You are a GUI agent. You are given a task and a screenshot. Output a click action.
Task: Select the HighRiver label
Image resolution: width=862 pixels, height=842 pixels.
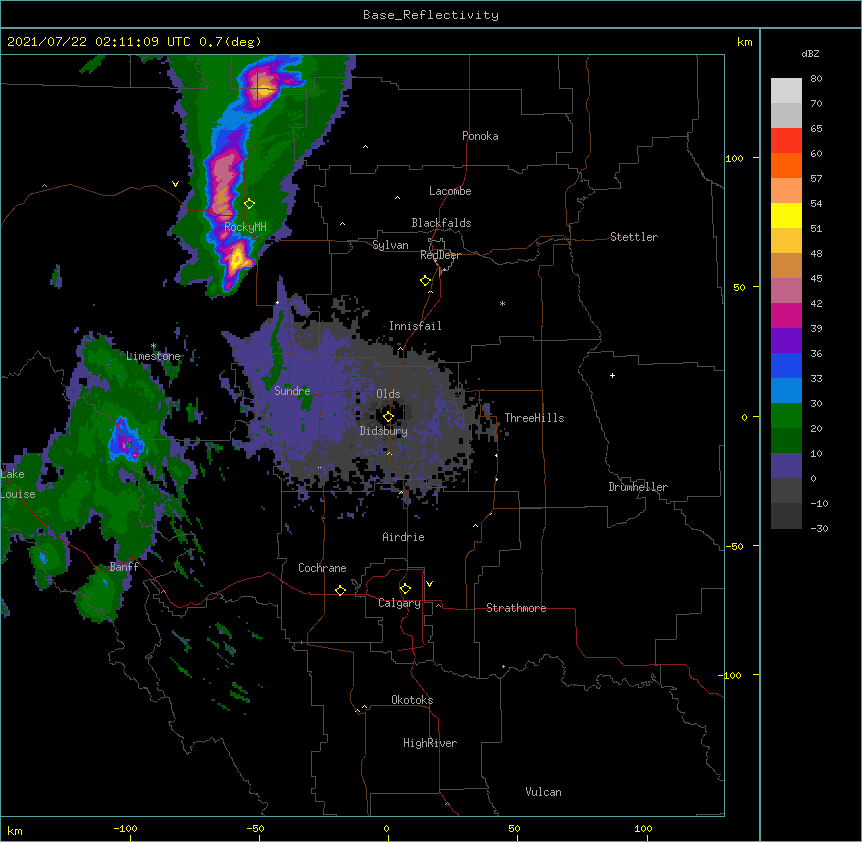(430, 743)
